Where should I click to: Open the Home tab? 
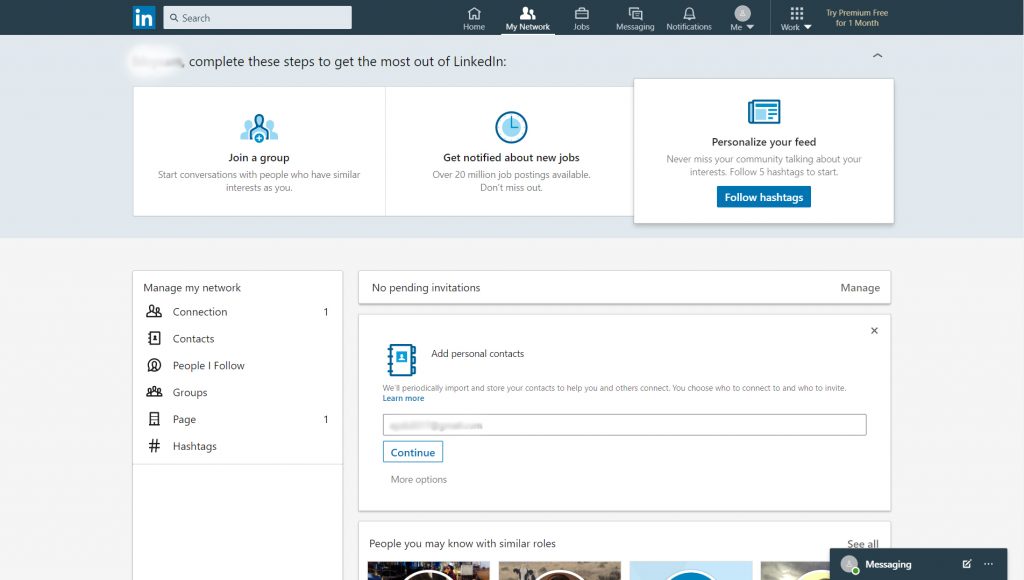point(474,18)
